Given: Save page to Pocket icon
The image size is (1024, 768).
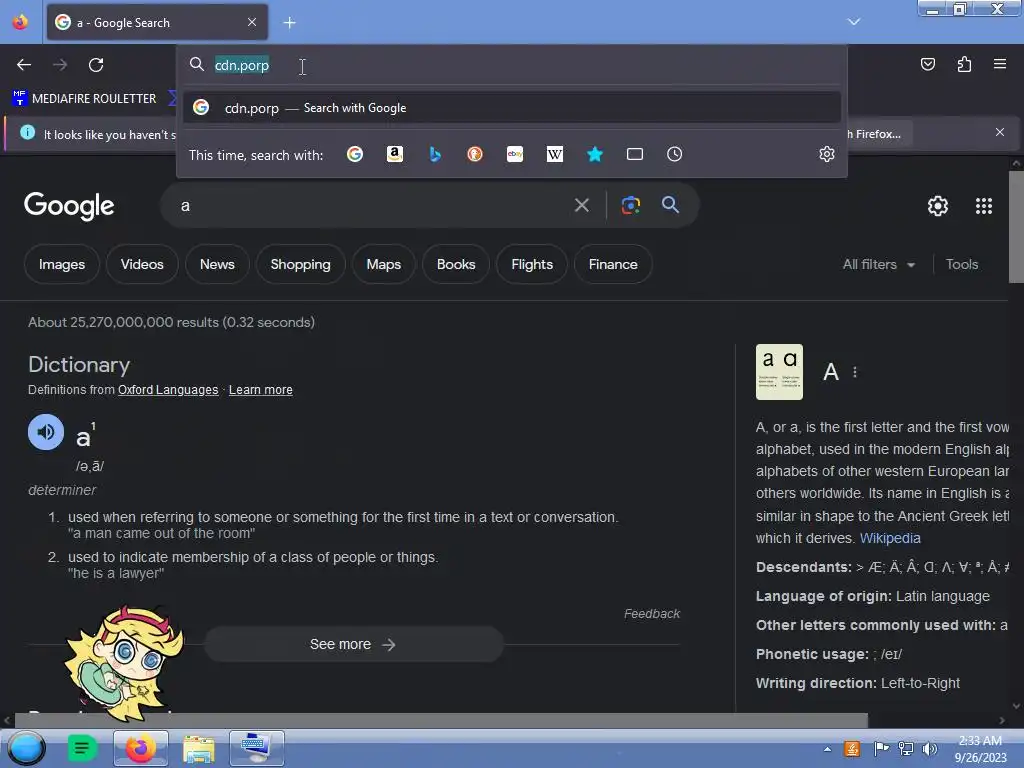Looking at the screenshot, I should point(927,64).
